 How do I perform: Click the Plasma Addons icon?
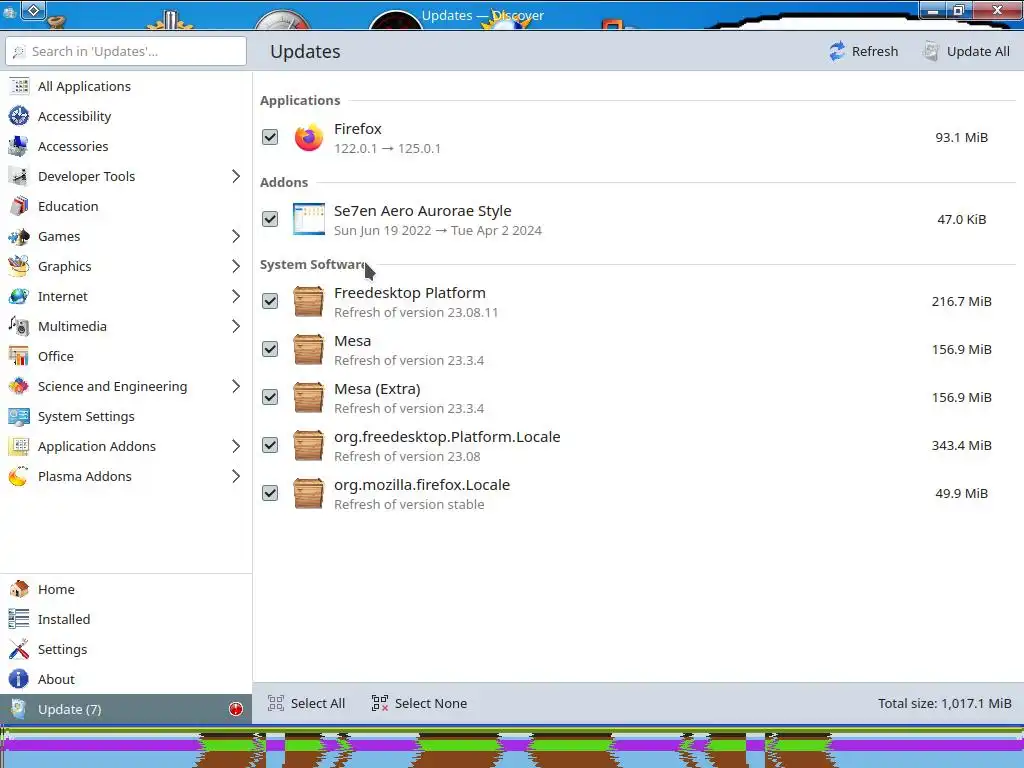coord(19,477)
